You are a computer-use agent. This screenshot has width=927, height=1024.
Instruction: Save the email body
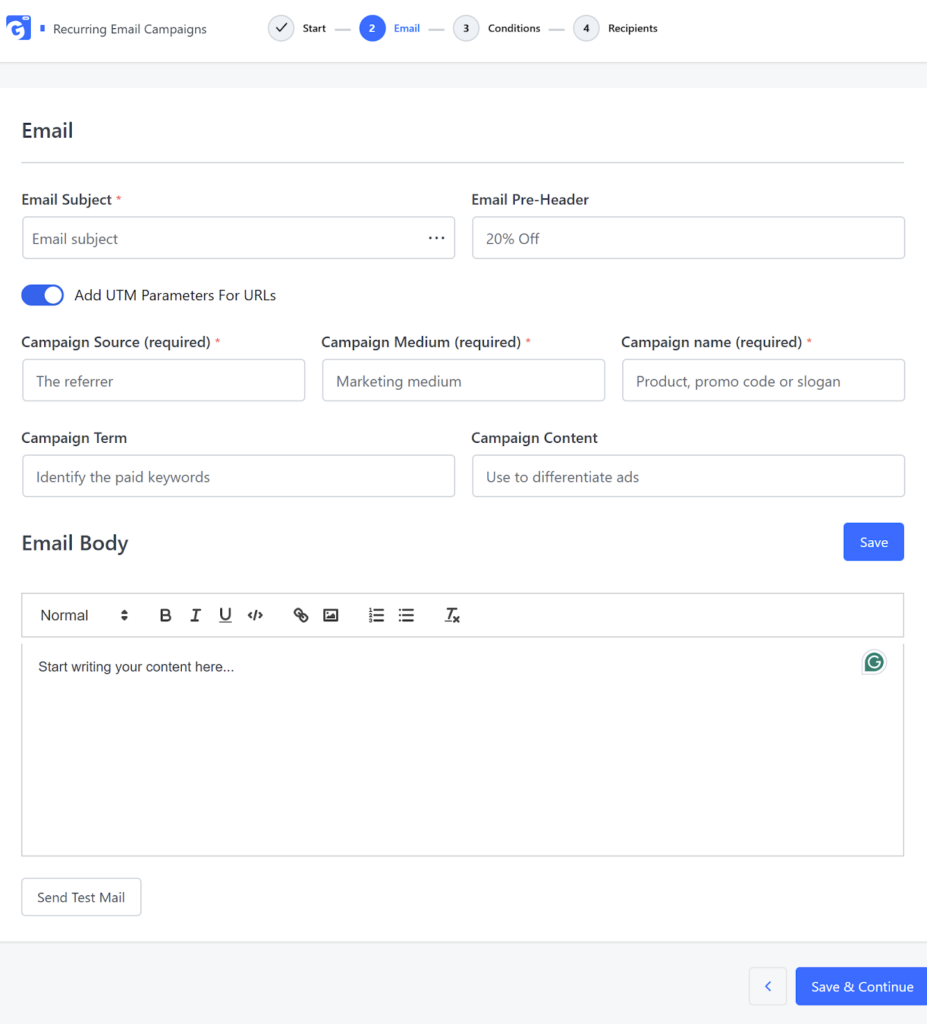tap(873, 542)
